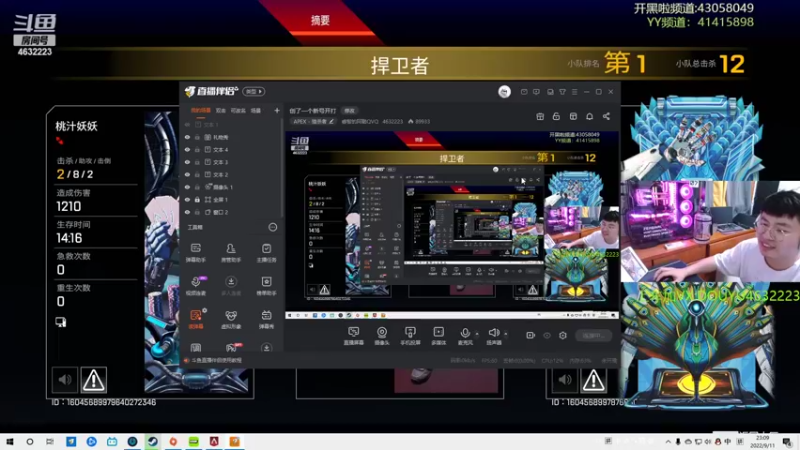The width and height of the screenshot is (800, 450).
Task: Add a 摄像头 camera source
Action: click(382, 336)
